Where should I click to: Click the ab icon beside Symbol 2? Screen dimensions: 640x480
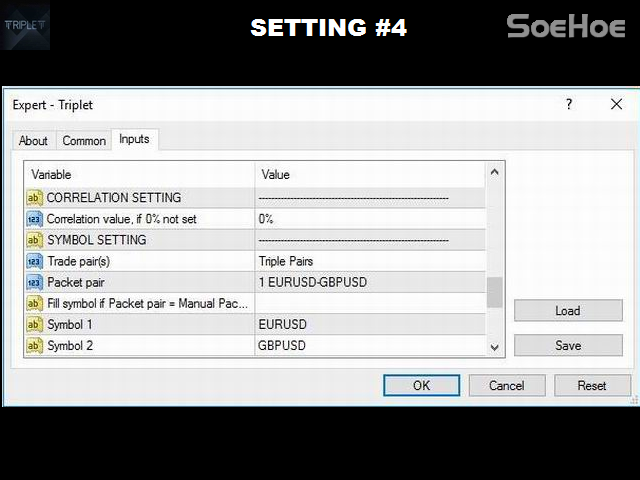coord(34,345)
